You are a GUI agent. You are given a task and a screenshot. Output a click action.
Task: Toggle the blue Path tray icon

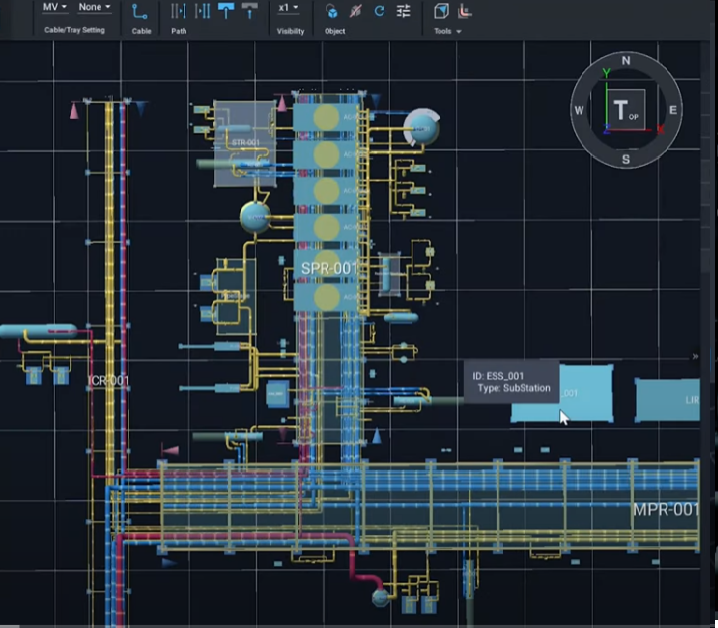tap(226, 11)
